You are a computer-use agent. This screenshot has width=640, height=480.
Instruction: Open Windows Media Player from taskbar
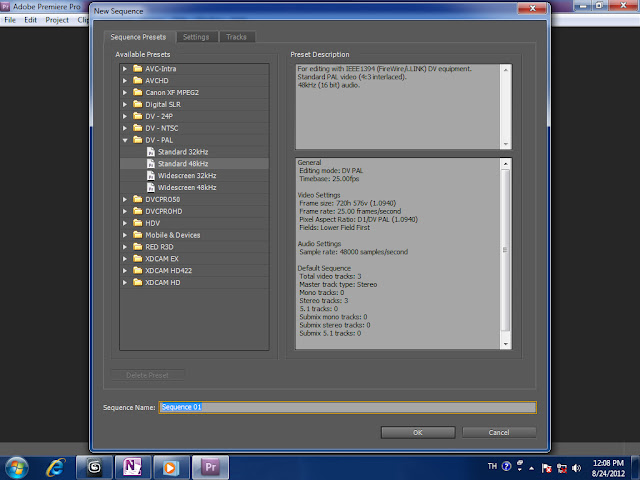(x=171, y=468)
